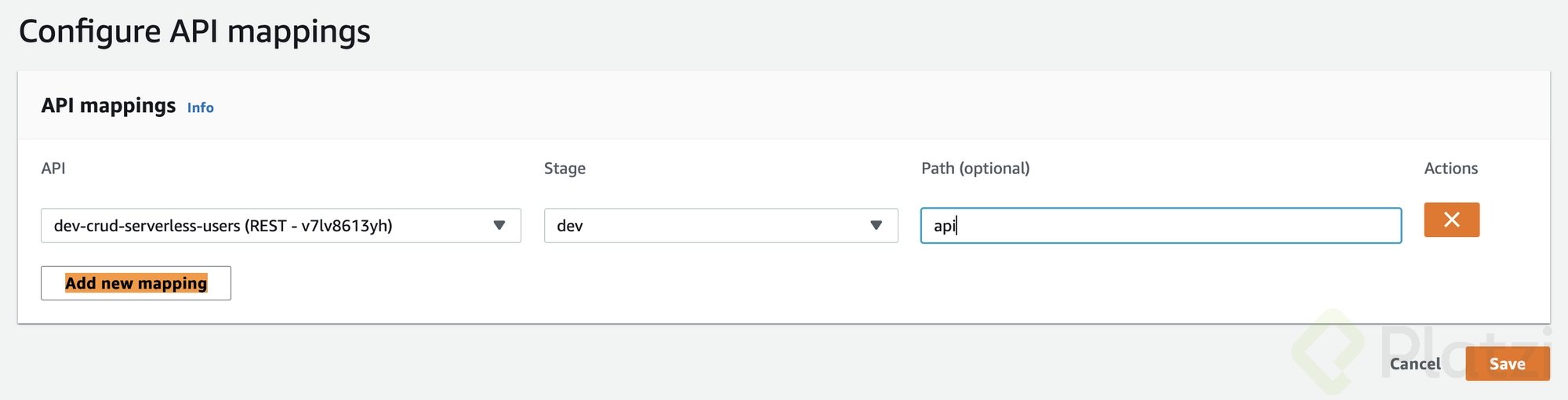The height and width of the screenshot is (400, 1568).
Task: Click the API selector's down arrow
Action: [499, 225]
